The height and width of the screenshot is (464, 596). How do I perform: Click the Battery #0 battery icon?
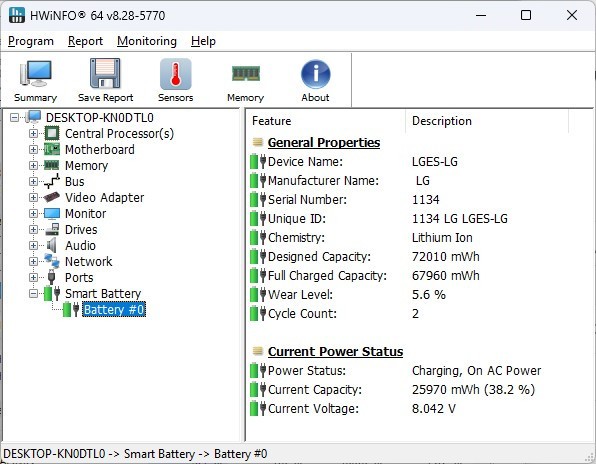click(71, 309)
